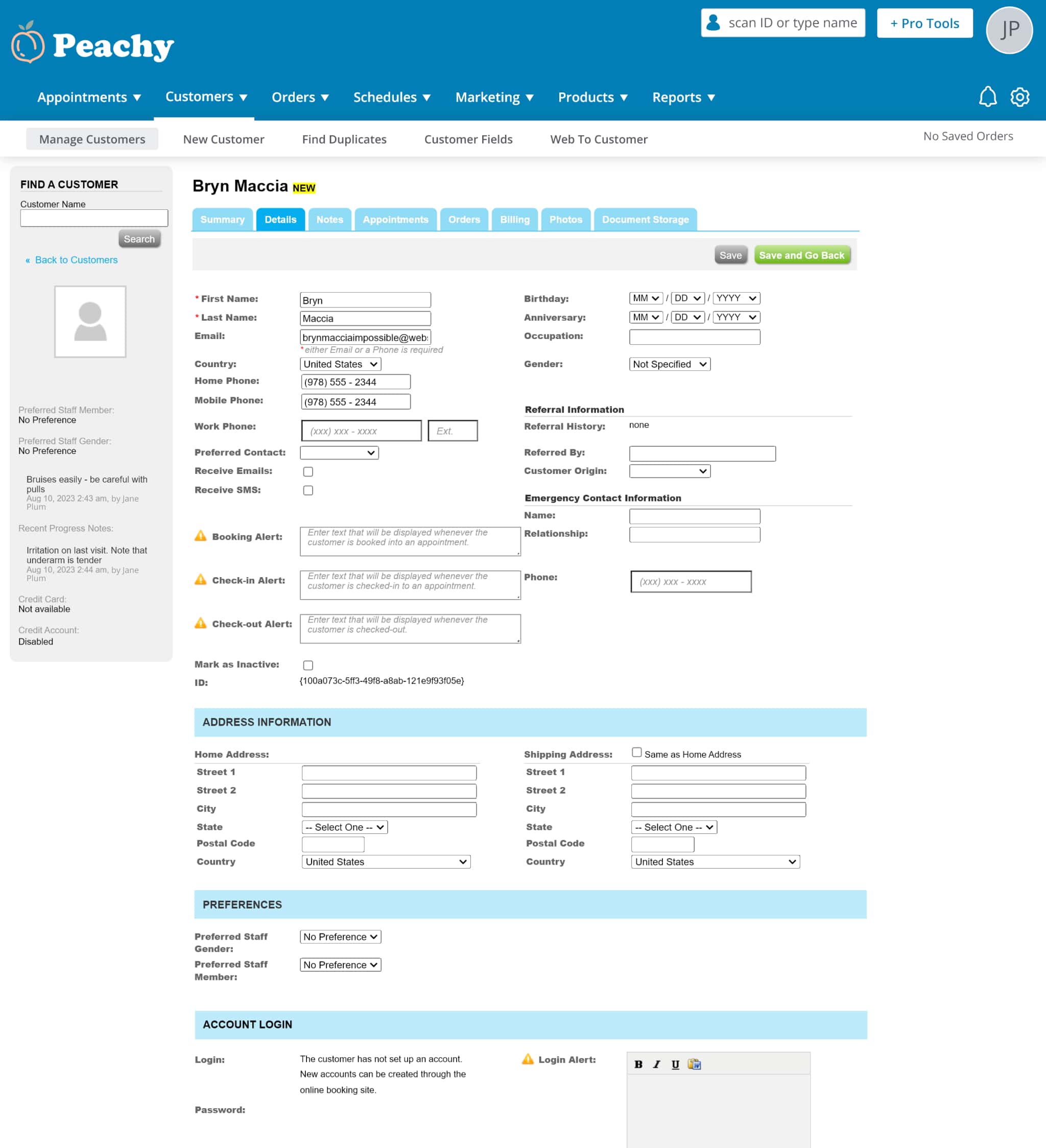Click the Peachy logo
The height and width of the screenshot is (1148, 1046).
point(93,44)
